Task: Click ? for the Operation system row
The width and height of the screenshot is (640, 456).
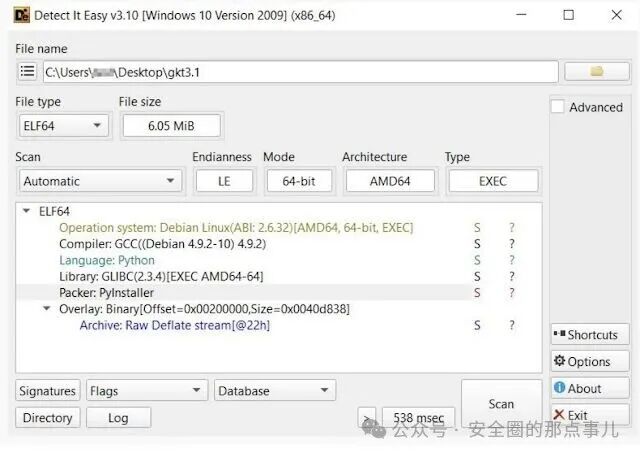Action: (x=511, y=227)
